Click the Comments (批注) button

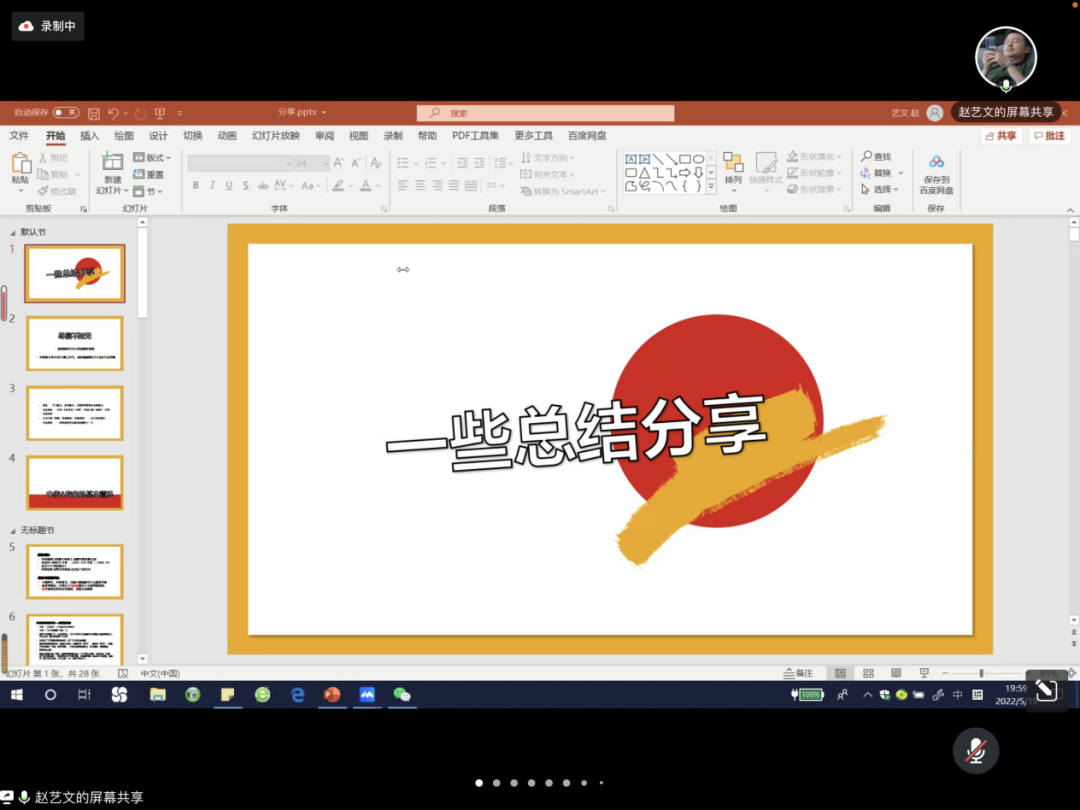[x=1050, y=136]
